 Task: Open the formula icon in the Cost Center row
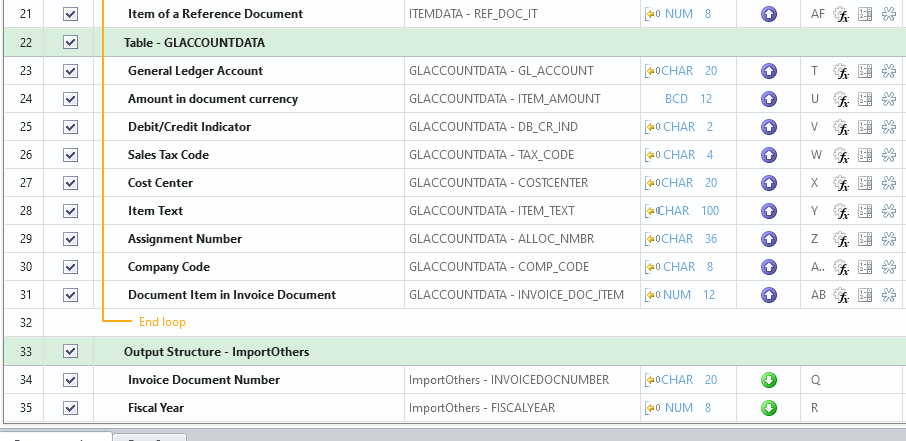(841, 184)
